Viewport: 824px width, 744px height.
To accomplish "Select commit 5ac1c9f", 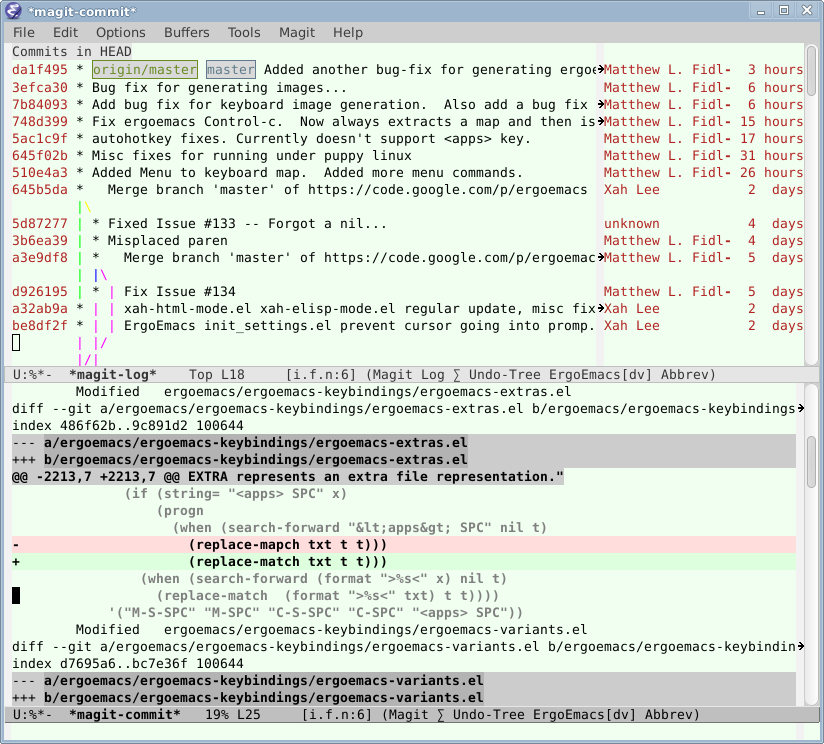I will tap(40, 139).
